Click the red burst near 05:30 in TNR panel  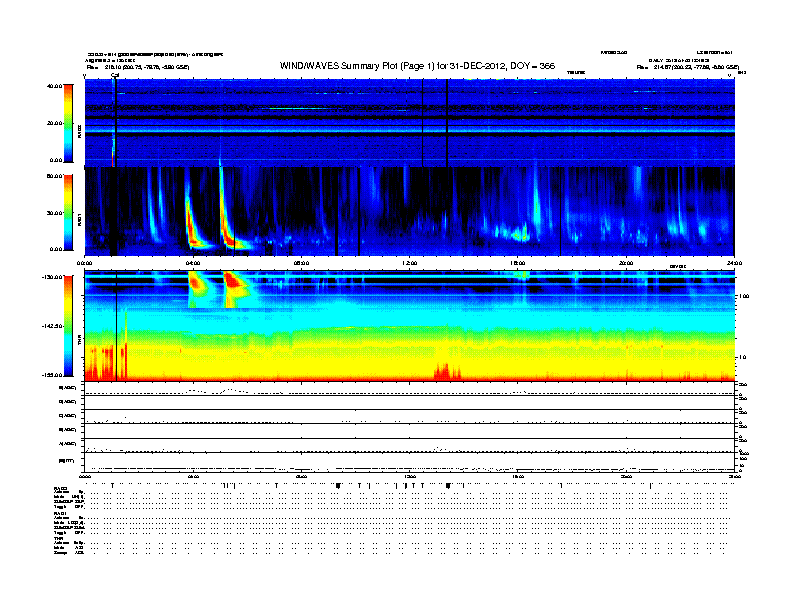click(234, 283)
